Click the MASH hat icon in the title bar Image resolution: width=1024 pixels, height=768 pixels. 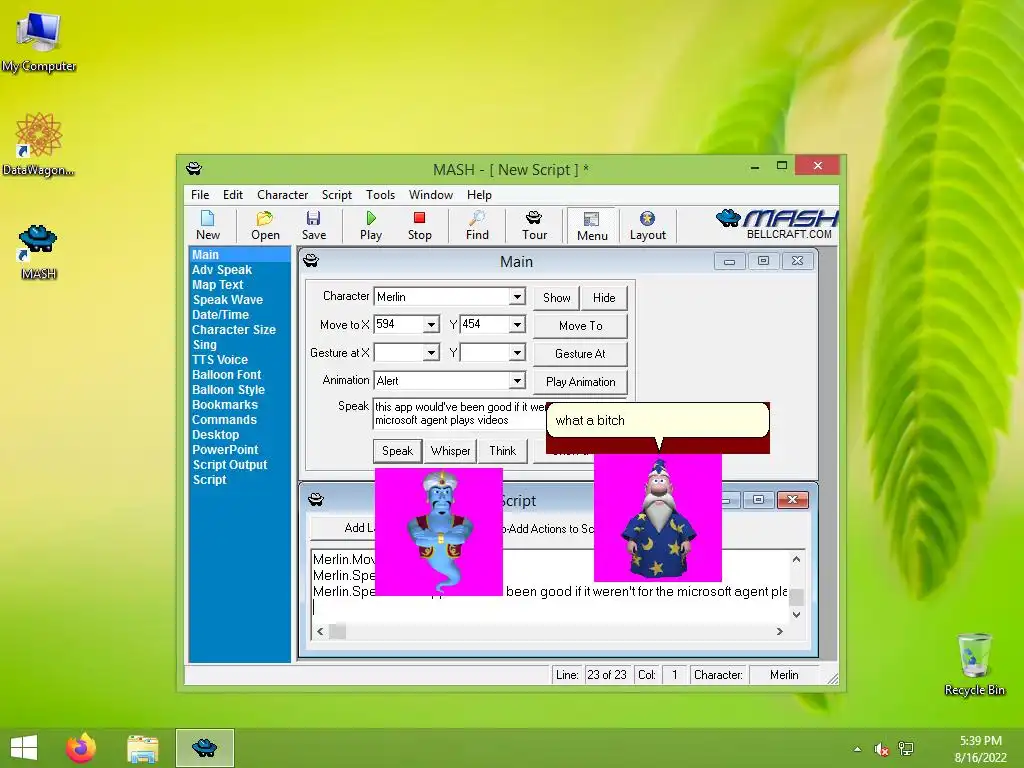coord(194,168)
